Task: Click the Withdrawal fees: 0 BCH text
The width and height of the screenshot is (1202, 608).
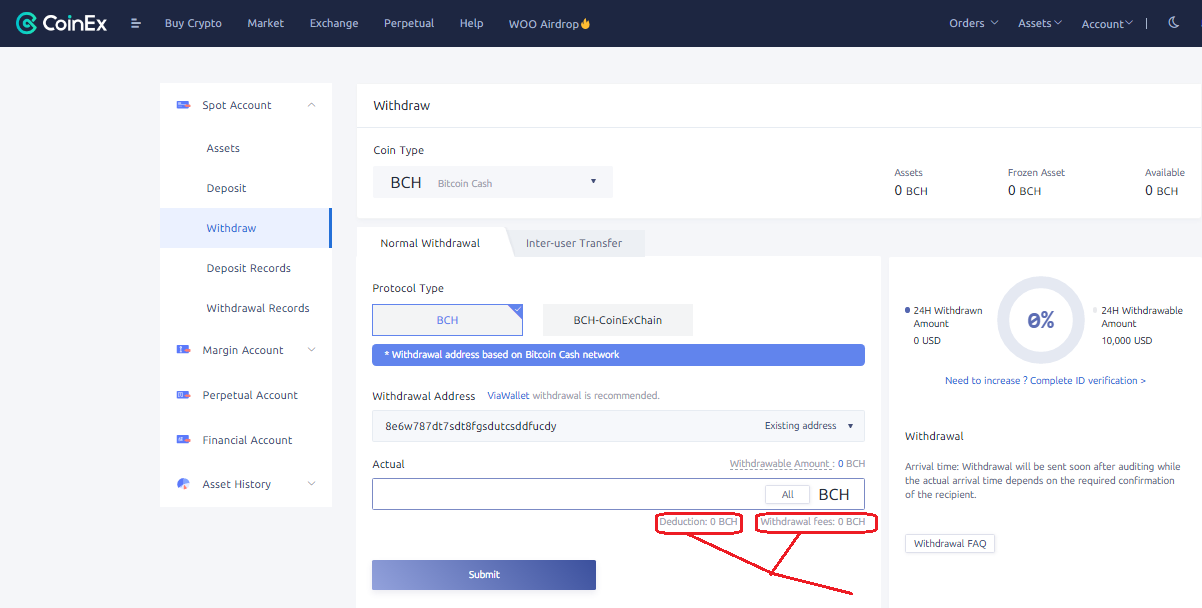Action: (812, 522)
